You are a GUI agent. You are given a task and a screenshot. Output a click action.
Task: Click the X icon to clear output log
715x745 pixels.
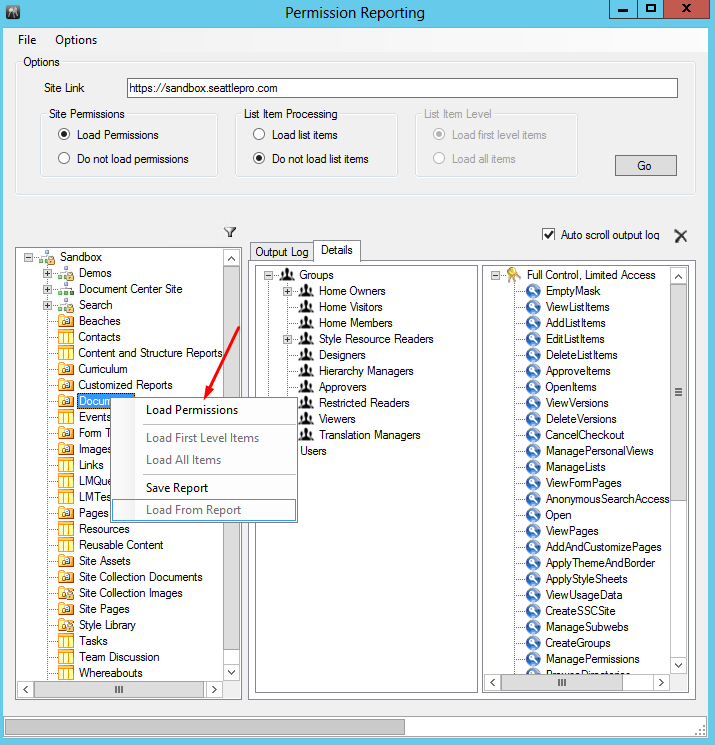click(680, 236)
